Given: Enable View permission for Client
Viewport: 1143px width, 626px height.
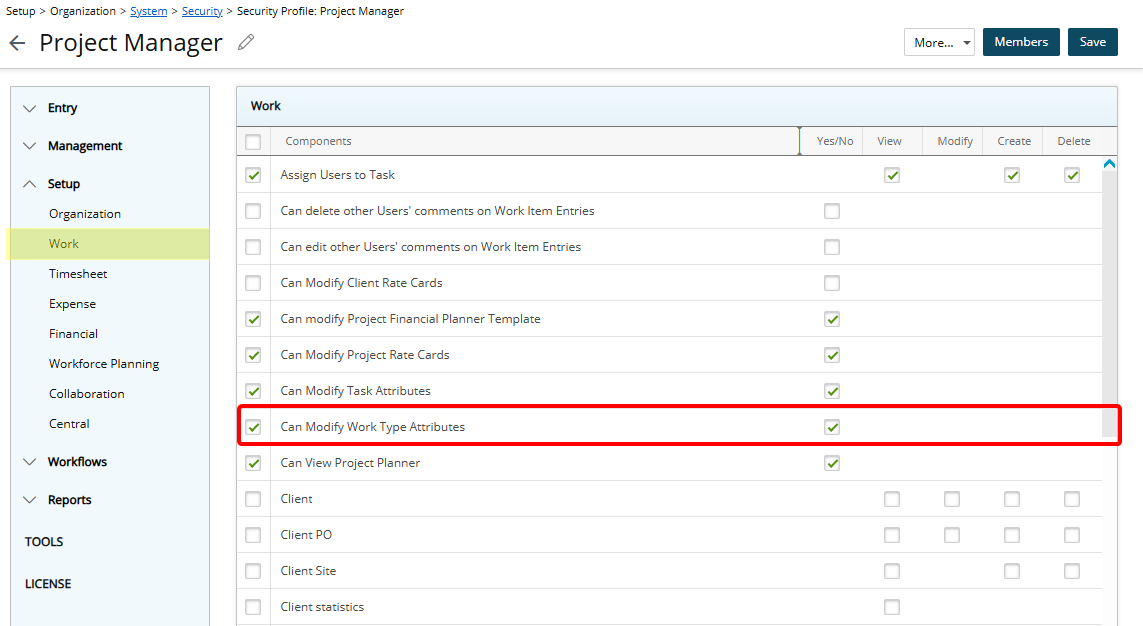Looking at the screenshot, I should pyautogui.click(x=891, y=498).
